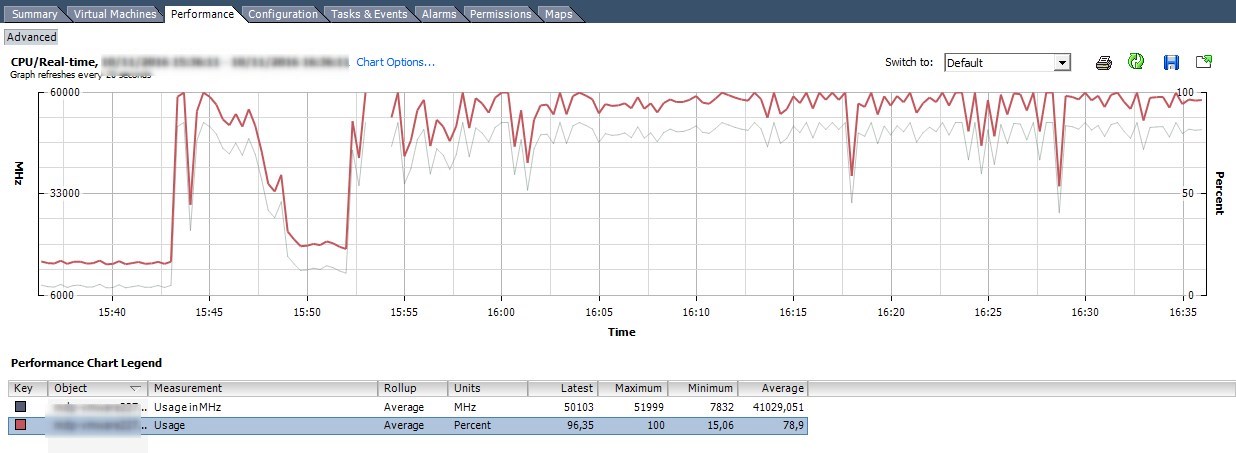Click the Advanced view button
The image size is (1236, 453).
coord(32,37)
